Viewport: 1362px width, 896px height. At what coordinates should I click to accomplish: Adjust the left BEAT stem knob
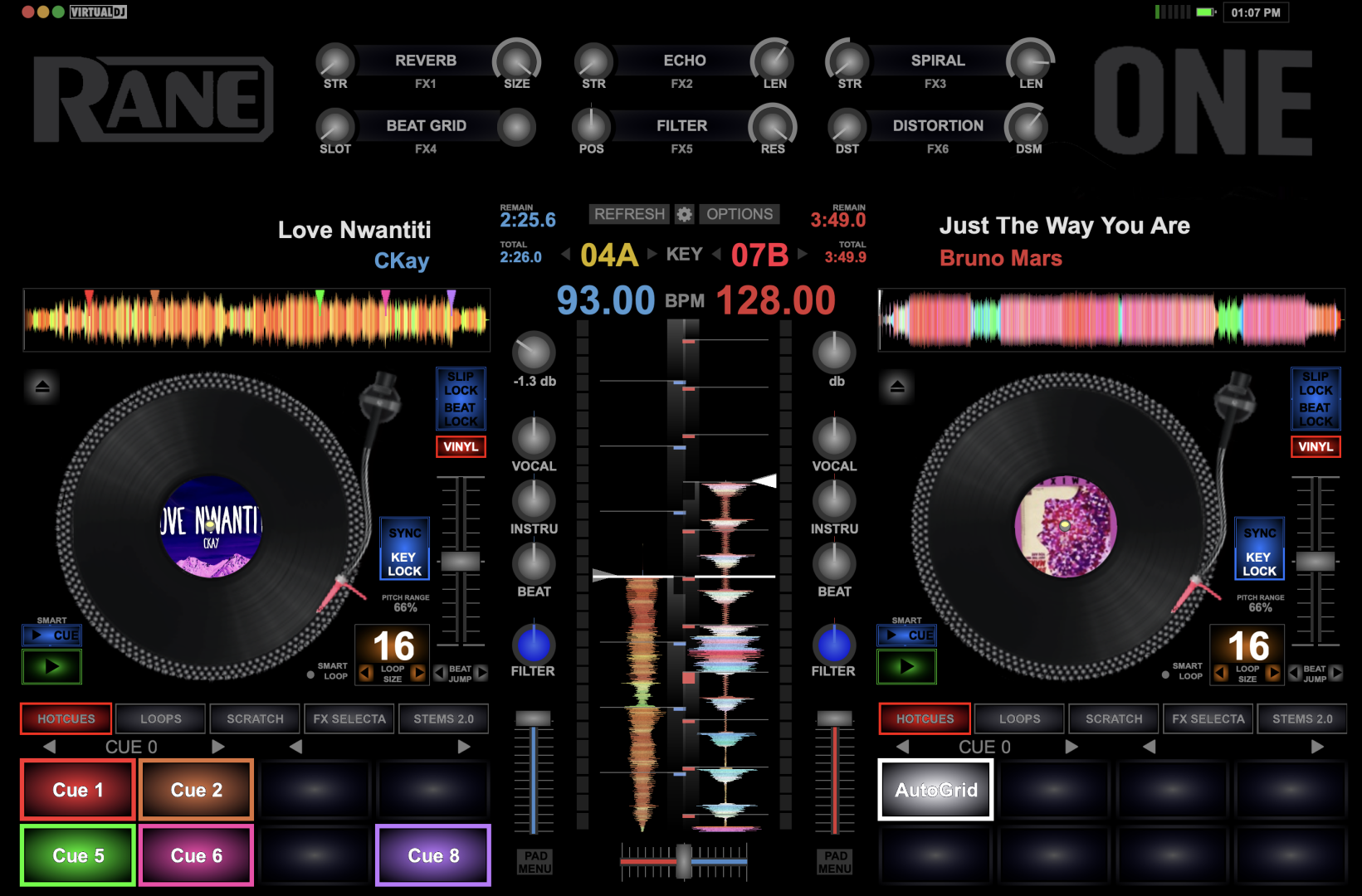tap(534, 563)
